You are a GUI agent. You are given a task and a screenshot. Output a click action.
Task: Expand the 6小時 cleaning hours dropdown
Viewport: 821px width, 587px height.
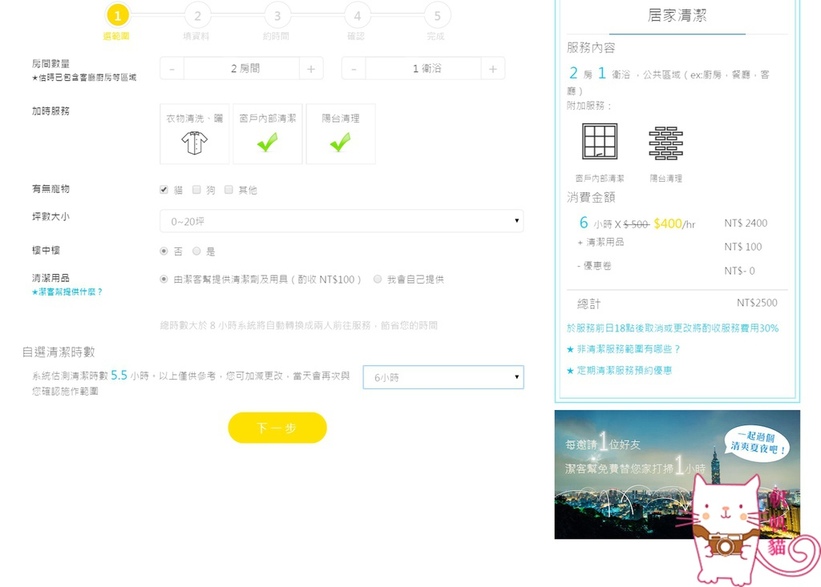(443, 378)
